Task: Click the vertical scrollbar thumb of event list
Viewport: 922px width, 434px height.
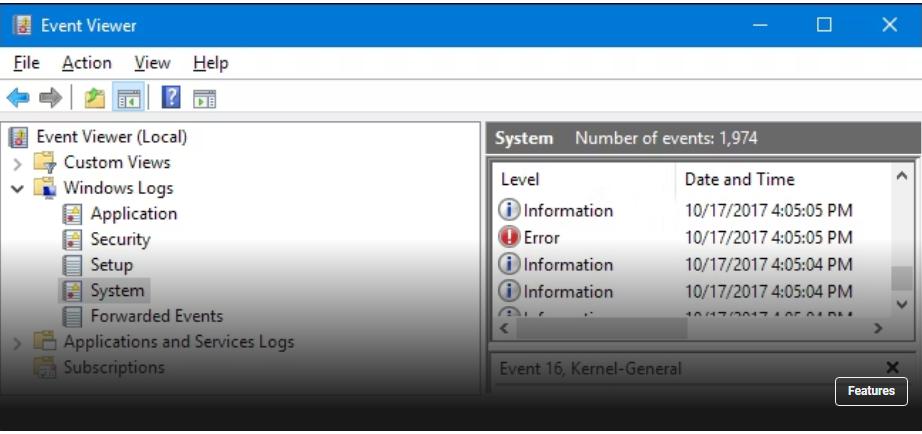Action: point(902,278)
